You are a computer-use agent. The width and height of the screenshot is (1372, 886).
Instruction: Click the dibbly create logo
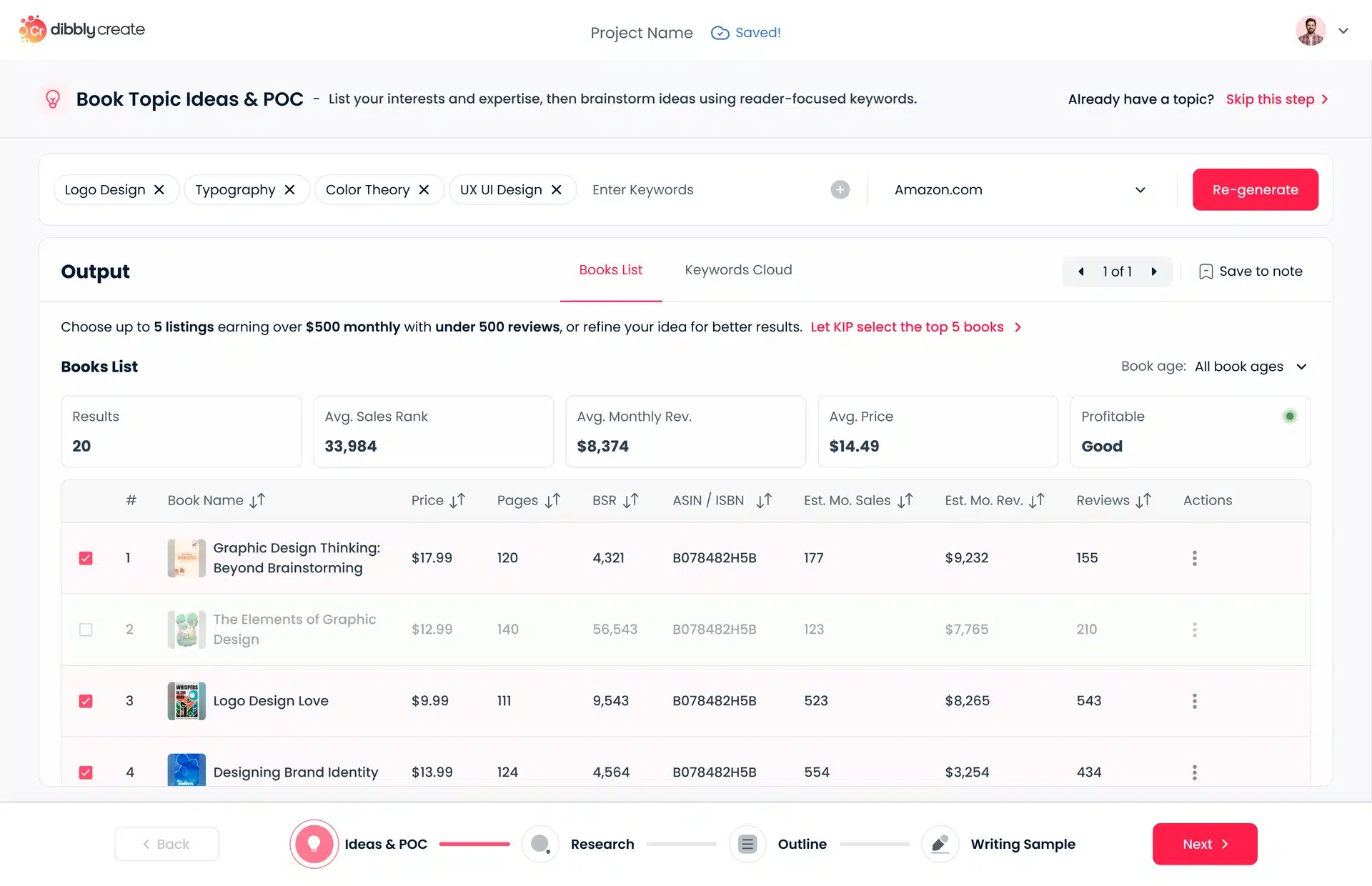click(81, 29)
